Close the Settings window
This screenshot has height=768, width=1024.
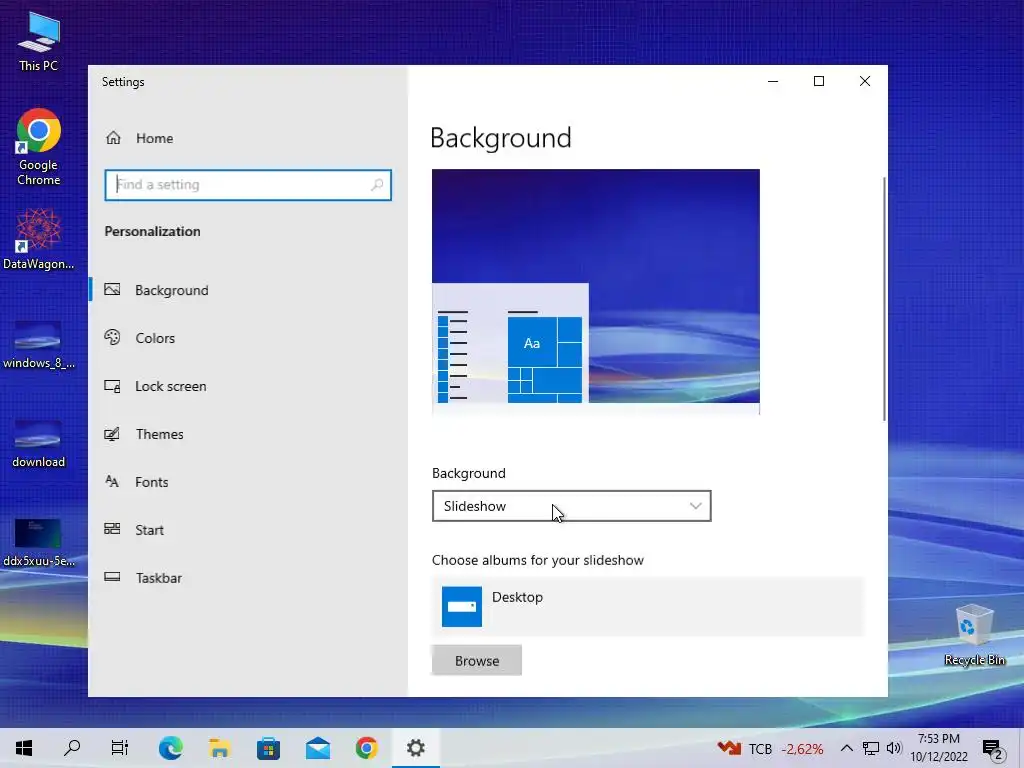(x=865, y=81)
